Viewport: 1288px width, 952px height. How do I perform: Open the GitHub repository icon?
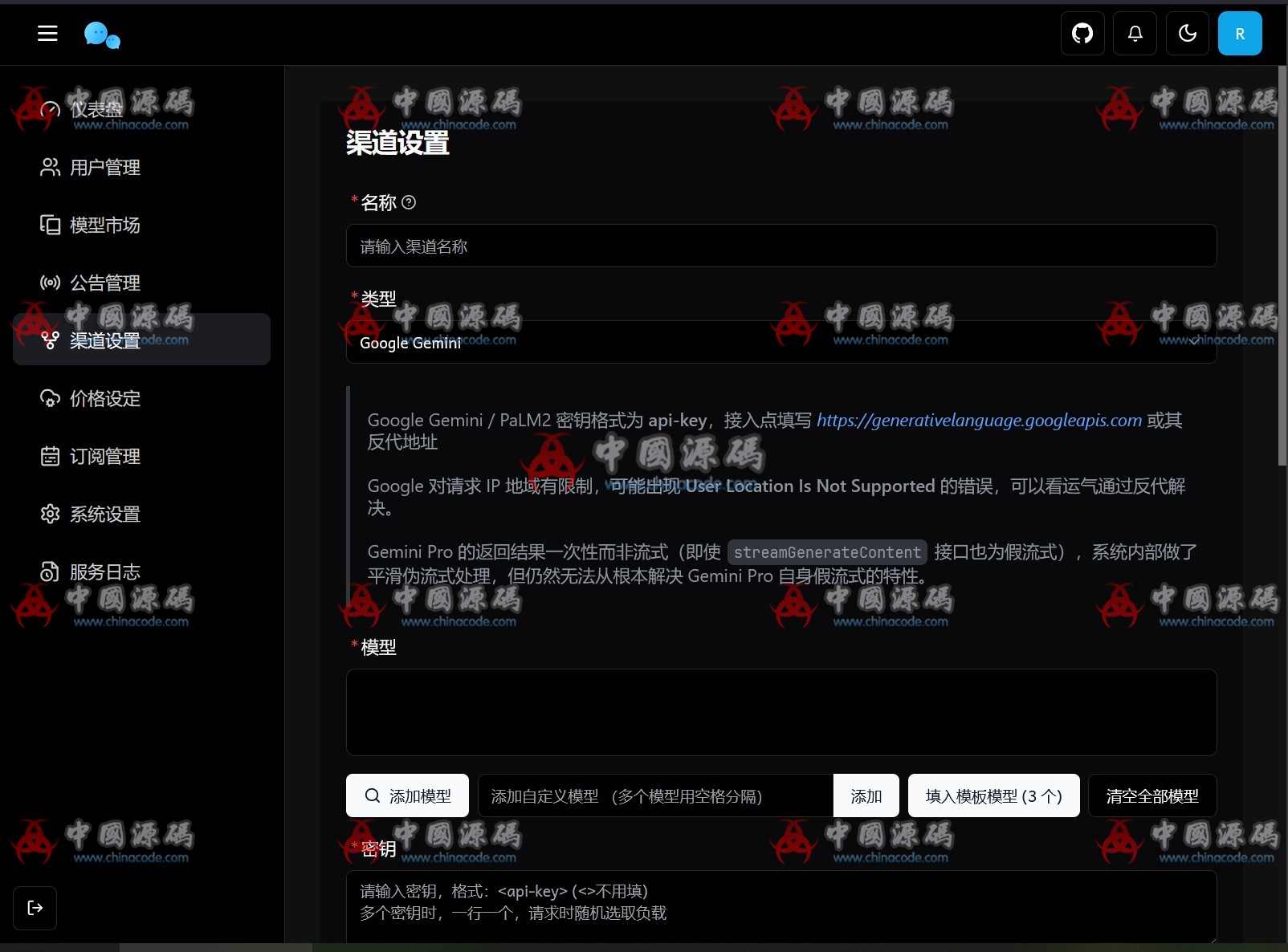(1082, 33)
